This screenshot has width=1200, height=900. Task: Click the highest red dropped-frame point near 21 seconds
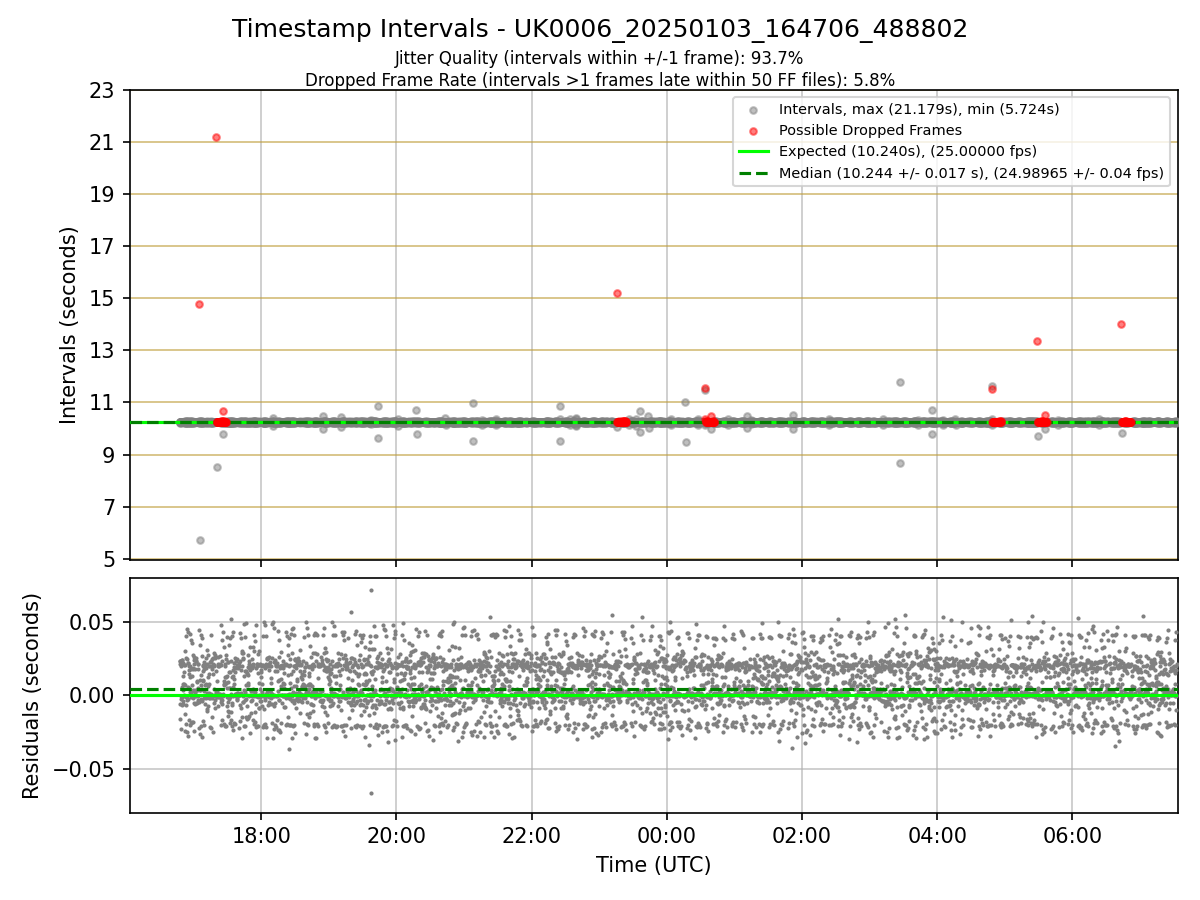click(216, 137)
